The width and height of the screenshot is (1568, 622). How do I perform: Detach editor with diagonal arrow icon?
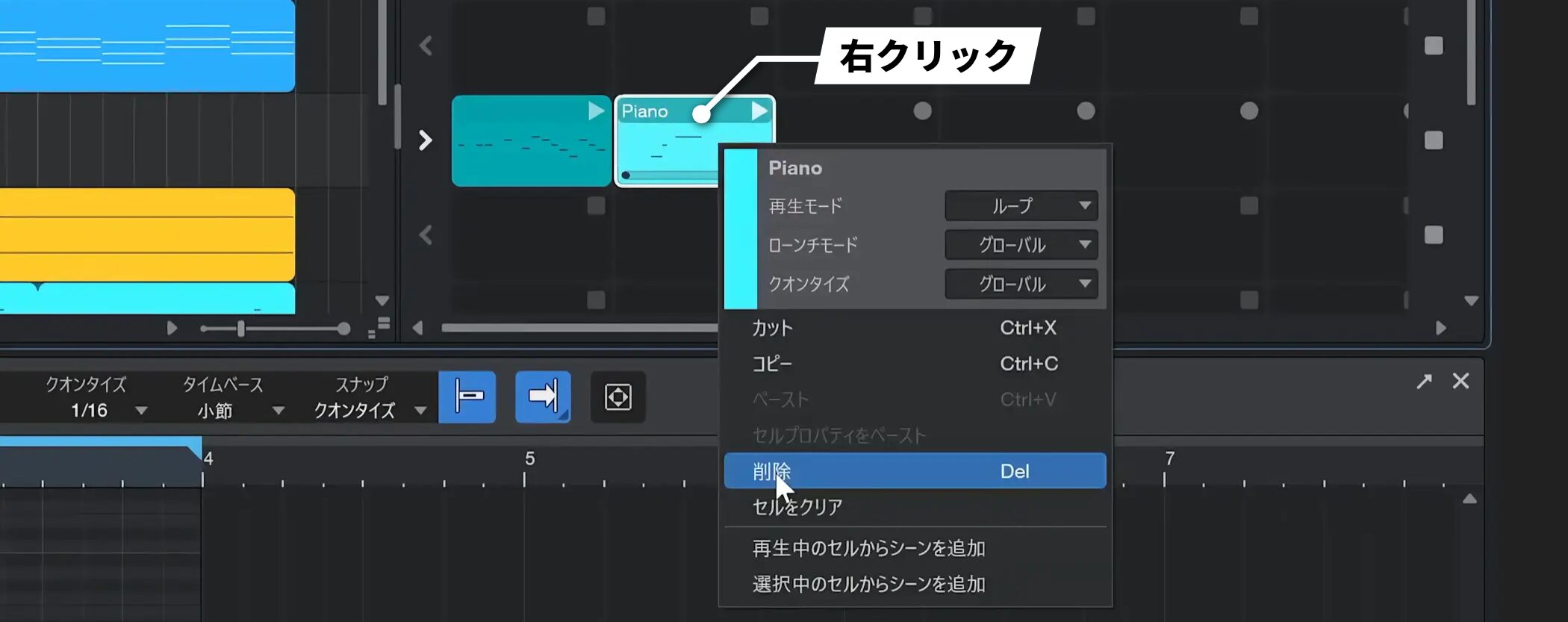(1424, 382)
